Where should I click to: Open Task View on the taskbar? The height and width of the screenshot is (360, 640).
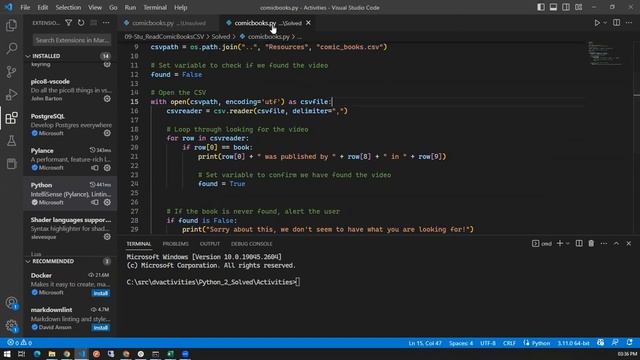22,354
